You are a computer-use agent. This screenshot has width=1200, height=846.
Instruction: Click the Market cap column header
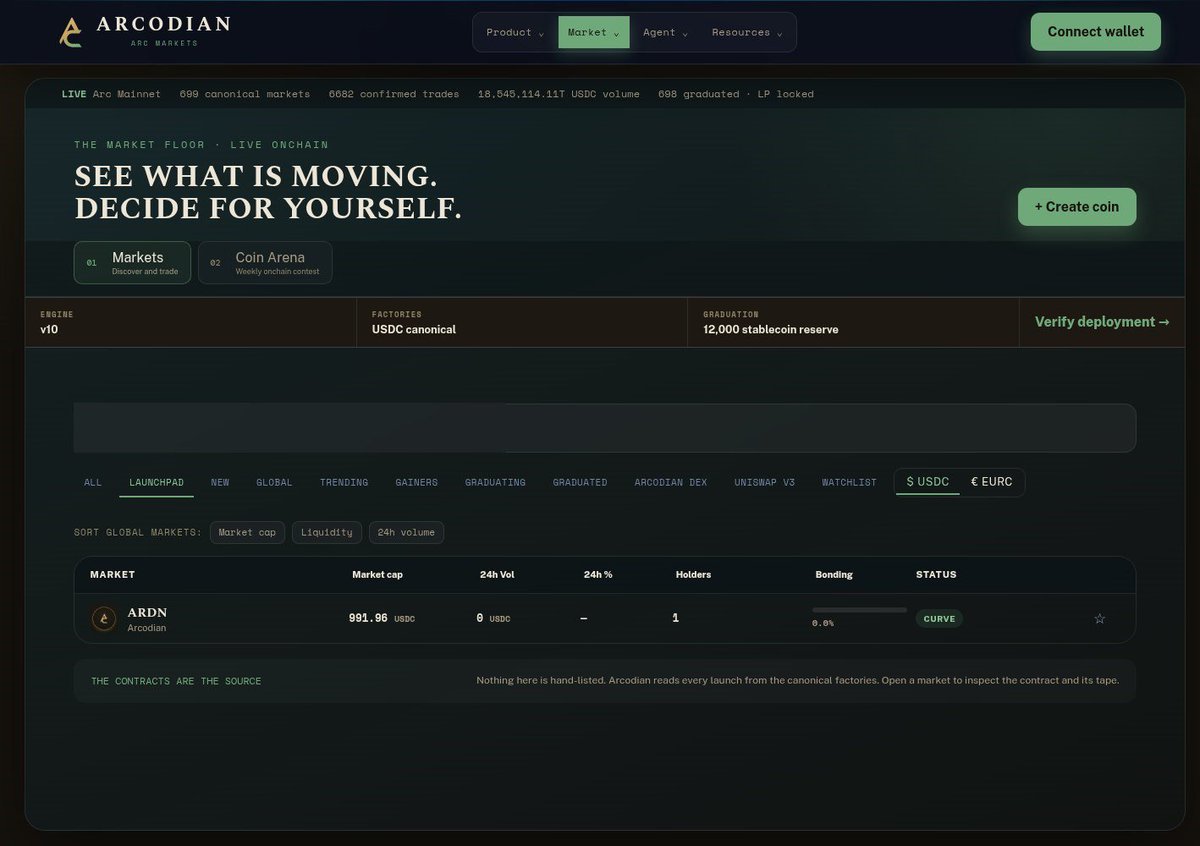(377, 575)
